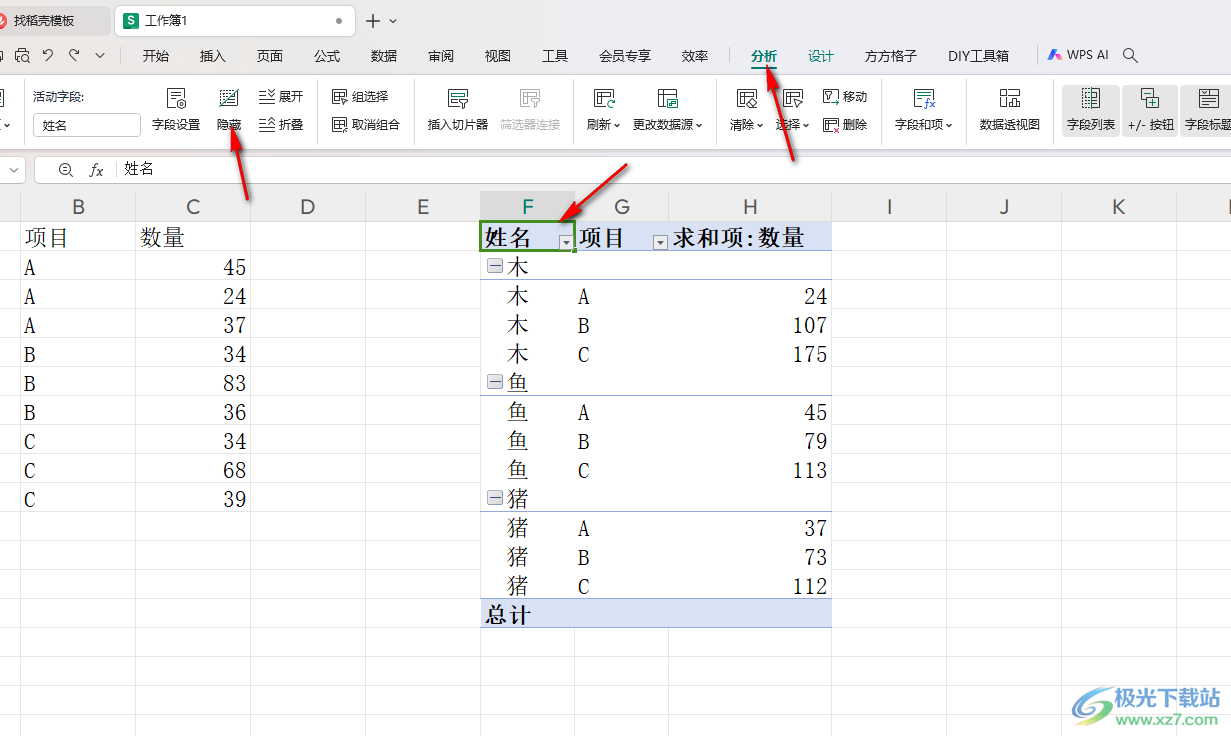Click the search magnifier beside WPS AI
Viewport: 1231px width, 736px height.
click(x=1130, y=56)
